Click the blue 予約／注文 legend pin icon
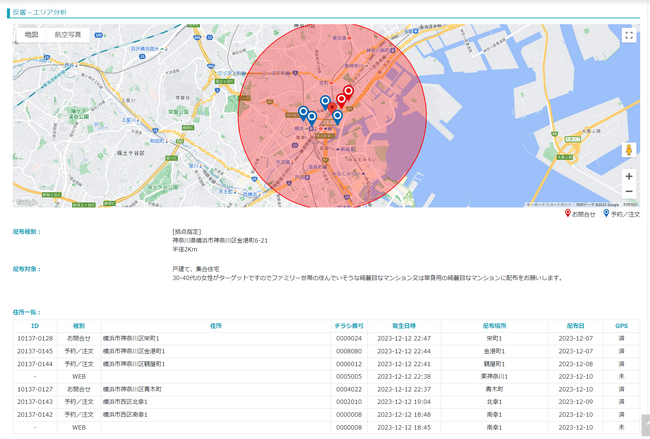This screenshot has height=439, width=650. pos(606,213)
